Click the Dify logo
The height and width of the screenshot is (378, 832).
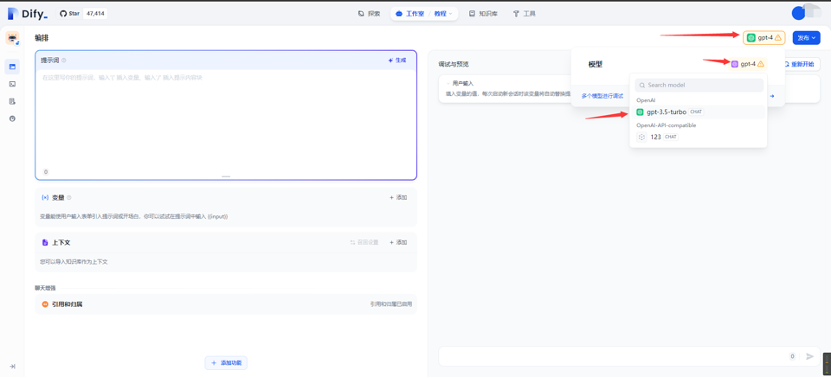pos(28,14)
